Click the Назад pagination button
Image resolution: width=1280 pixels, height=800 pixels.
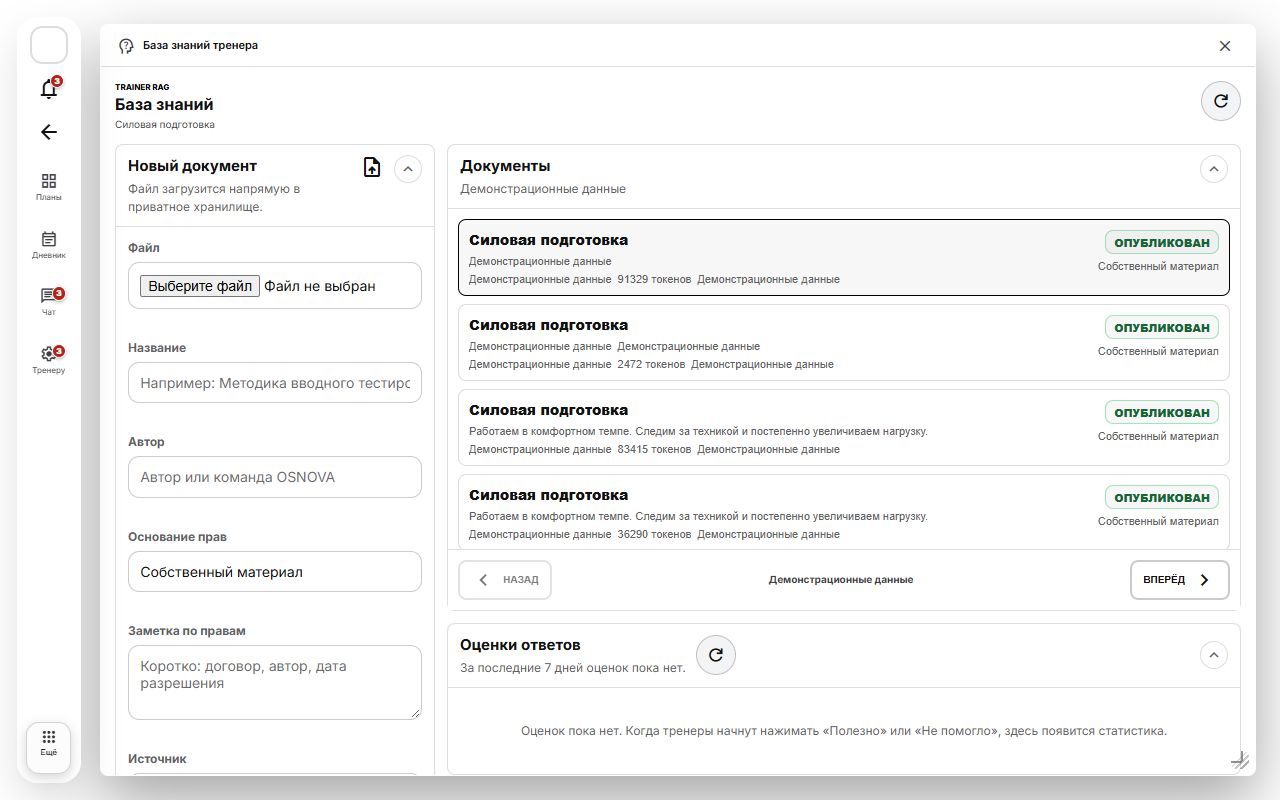click(505, 580)
